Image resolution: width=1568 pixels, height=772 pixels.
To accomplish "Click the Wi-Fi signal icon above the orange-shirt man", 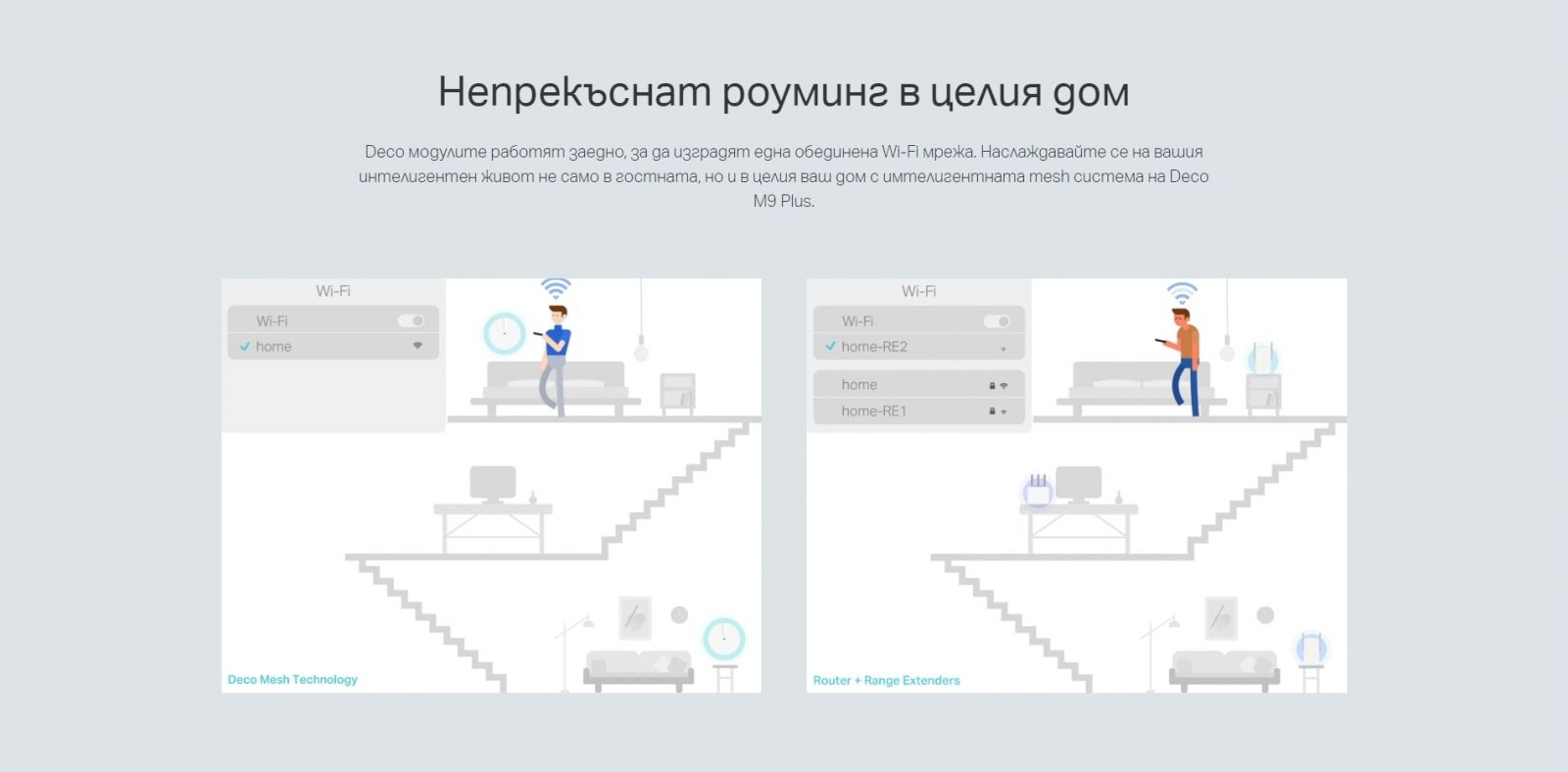I will pyautogui.click(x=1182, y=293).
